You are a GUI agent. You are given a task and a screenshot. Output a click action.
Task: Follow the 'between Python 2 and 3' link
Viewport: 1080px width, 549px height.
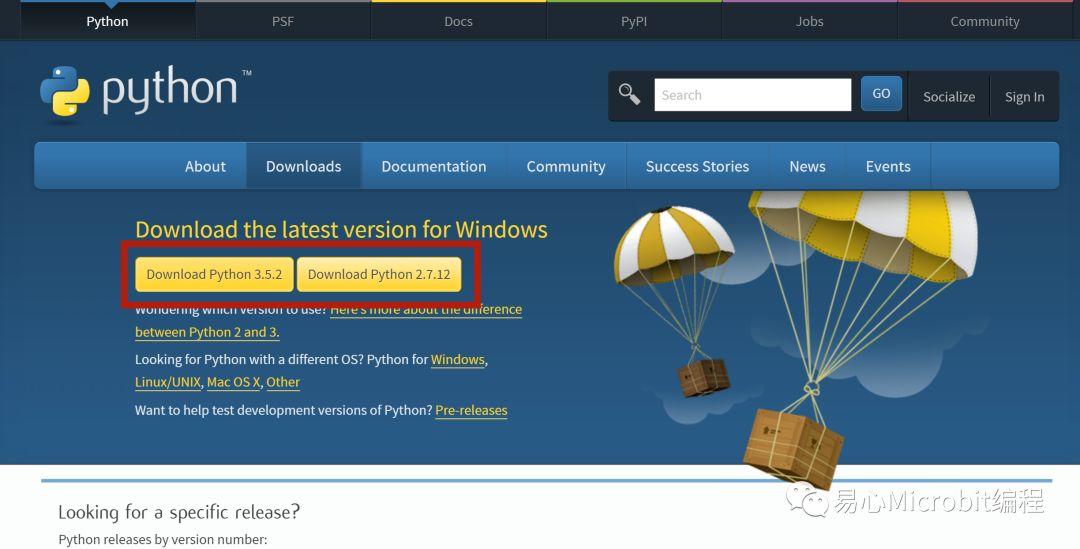point(207,332)
